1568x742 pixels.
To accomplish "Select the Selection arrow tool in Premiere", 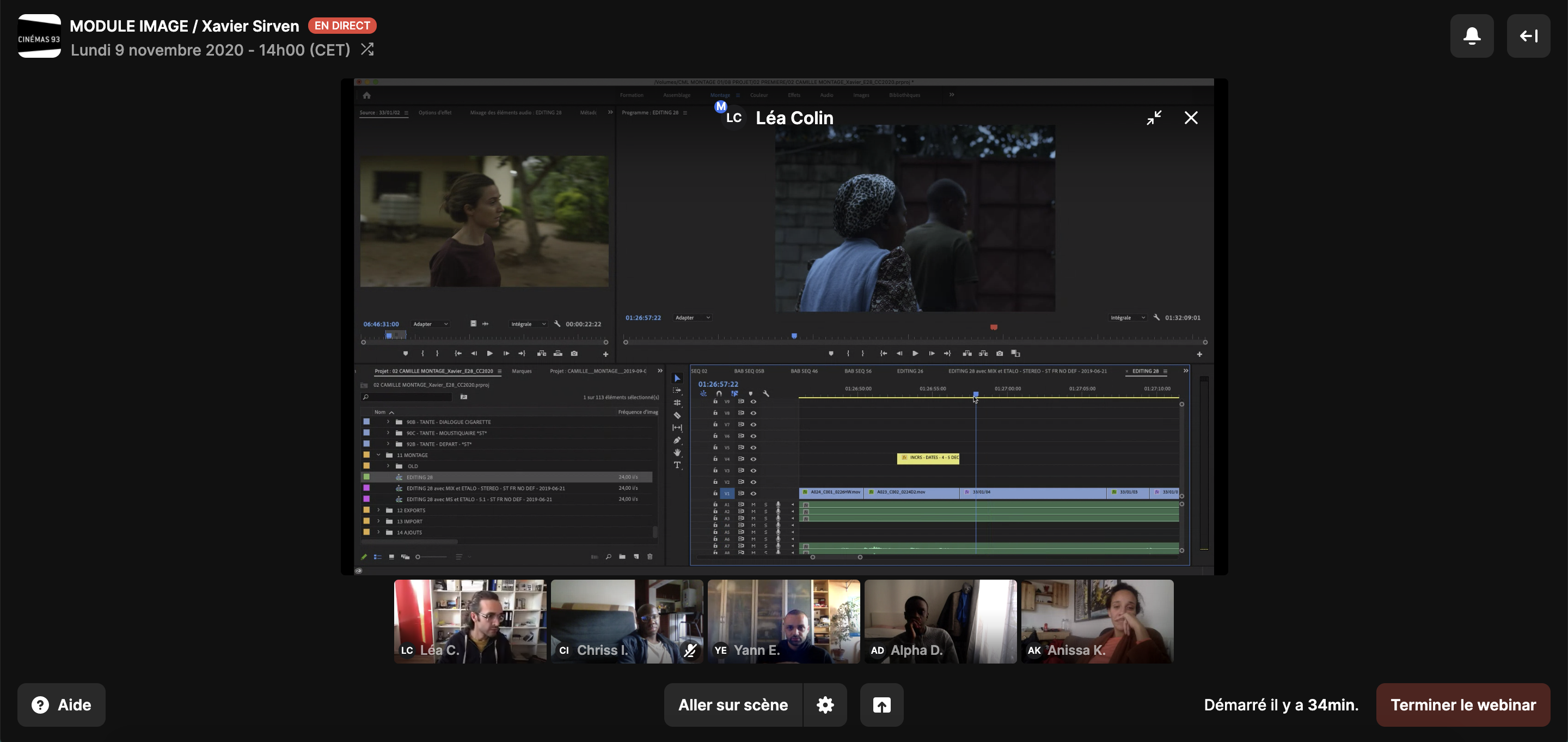I will click(x=677, y=378).
